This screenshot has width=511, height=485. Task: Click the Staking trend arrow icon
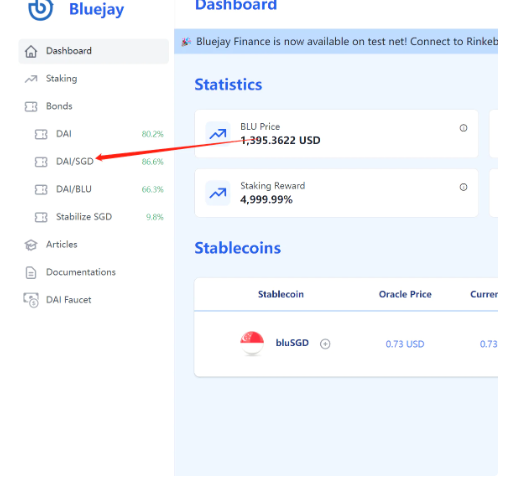click(x=31, y=79)
